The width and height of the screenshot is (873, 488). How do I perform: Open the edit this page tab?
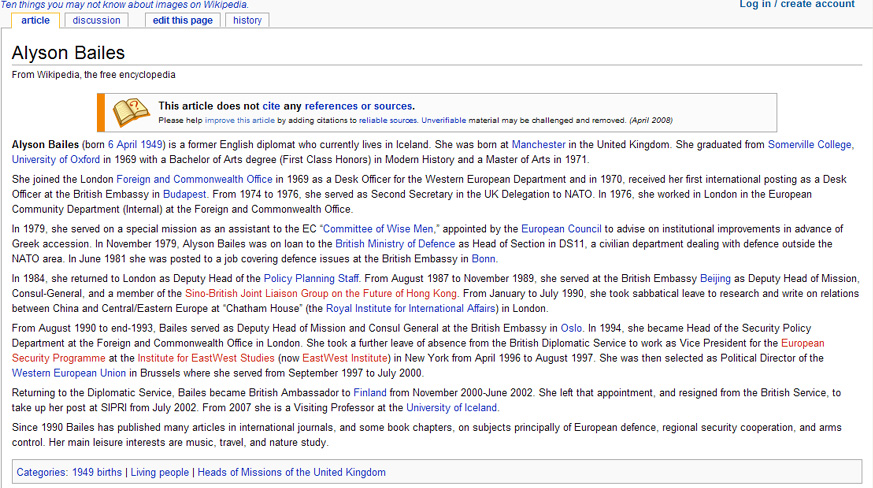182,20
